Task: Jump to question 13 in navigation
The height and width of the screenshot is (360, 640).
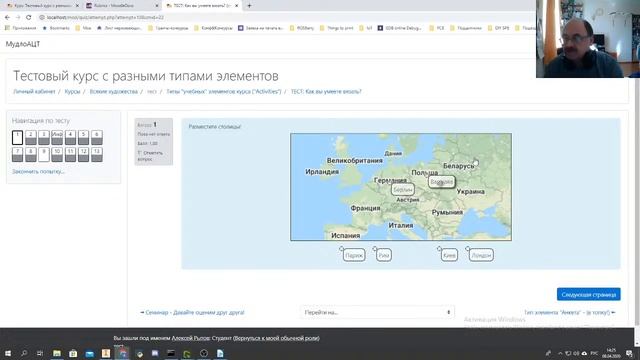Action: point(97,155)
